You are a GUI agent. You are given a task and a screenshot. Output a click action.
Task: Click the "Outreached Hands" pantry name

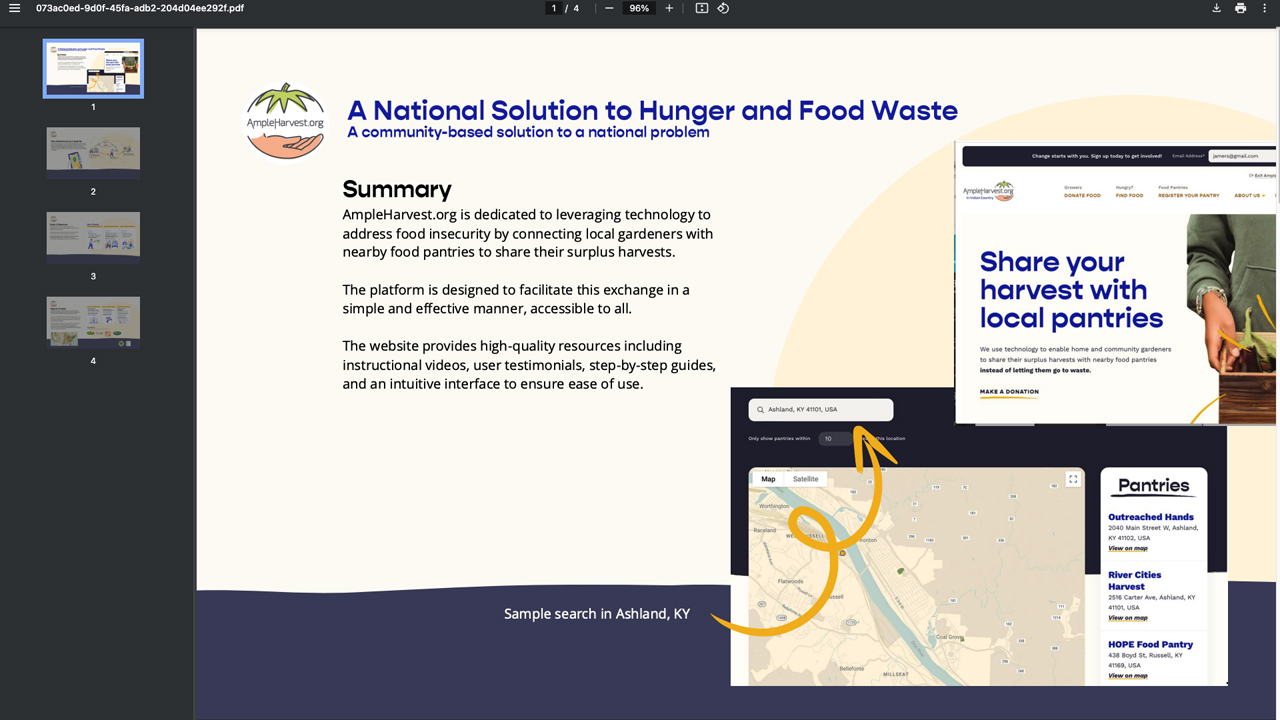[x=1151, y=517]
